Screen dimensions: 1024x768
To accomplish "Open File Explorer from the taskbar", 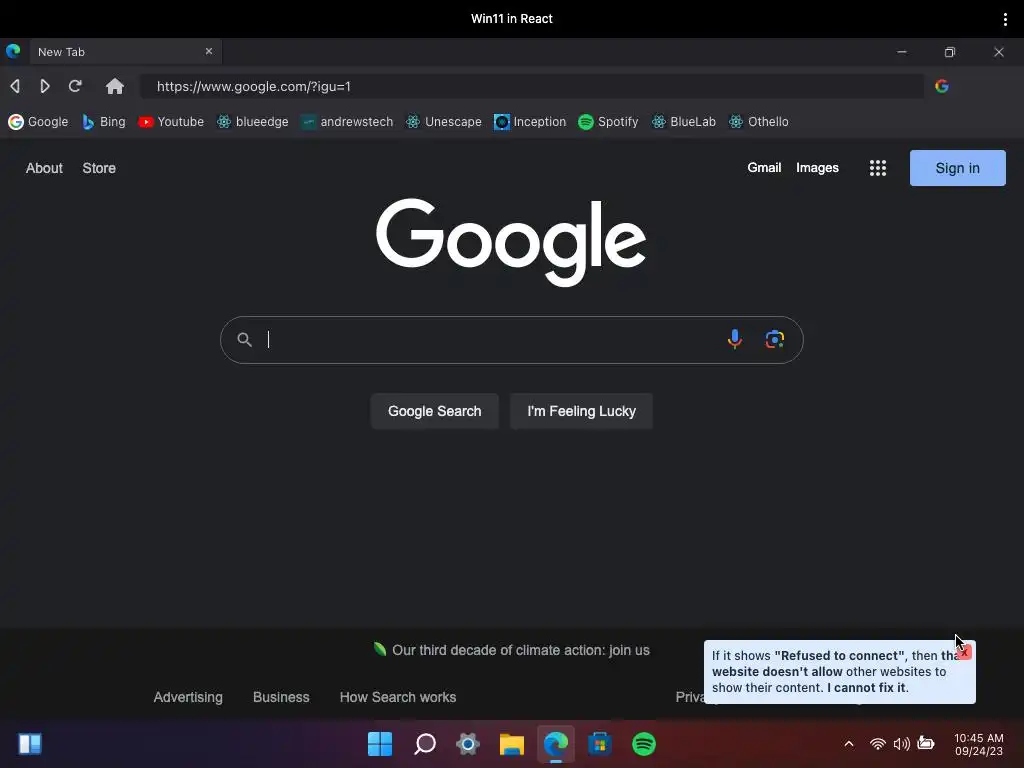I will click(512, 744).
